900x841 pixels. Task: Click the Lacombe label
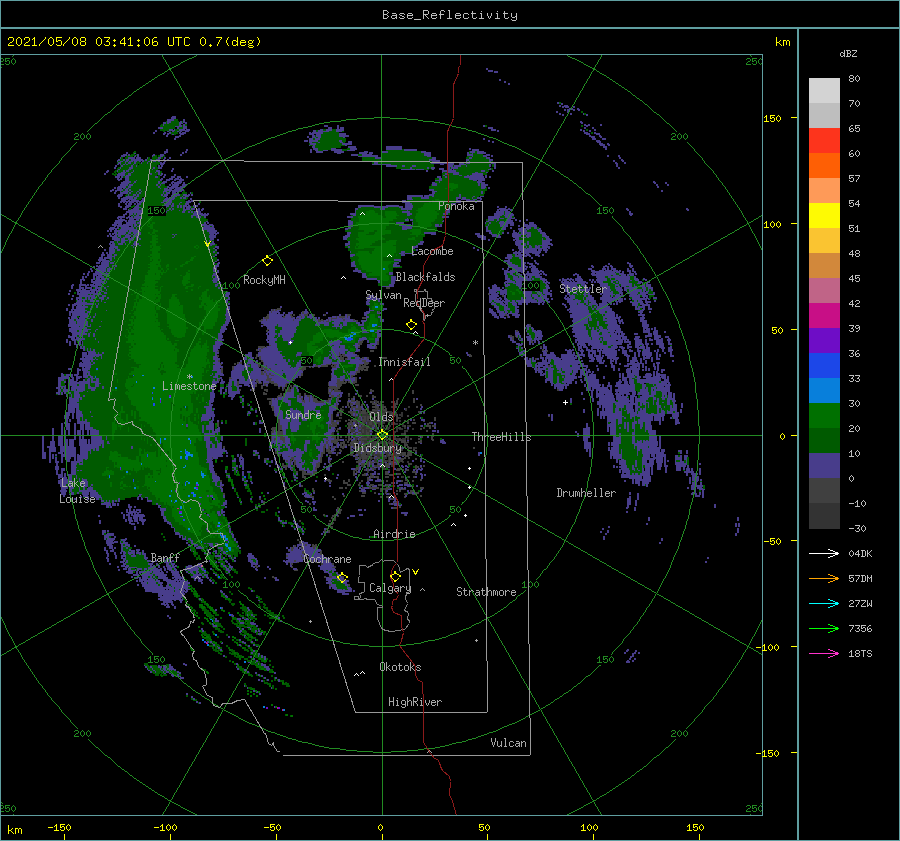point(432,251)
